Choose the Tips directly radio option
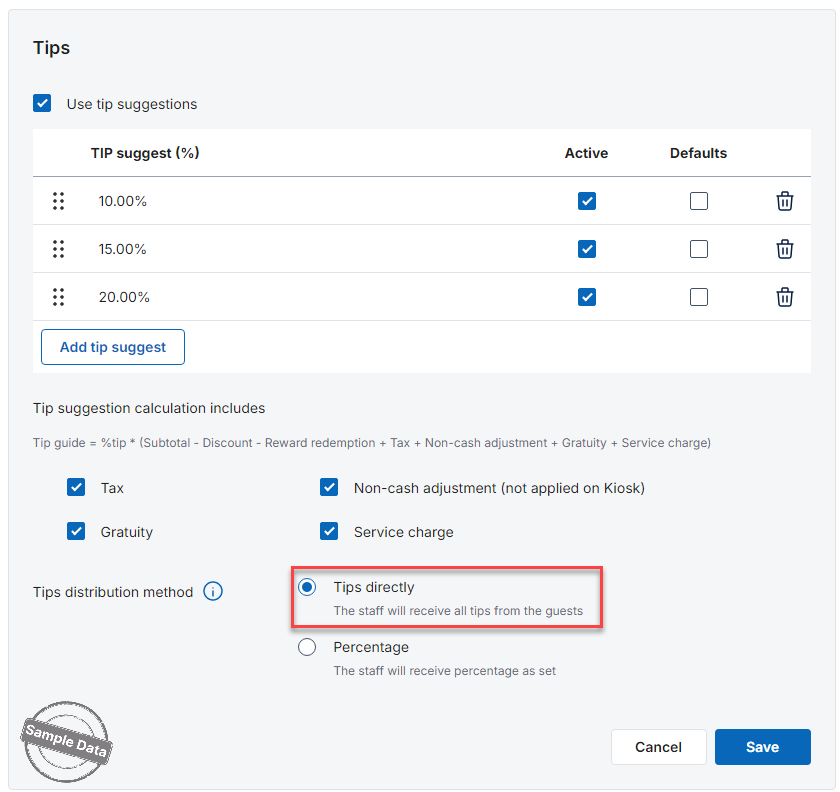Viewport: 840px width, 792px height. click(x=308, y=587)
